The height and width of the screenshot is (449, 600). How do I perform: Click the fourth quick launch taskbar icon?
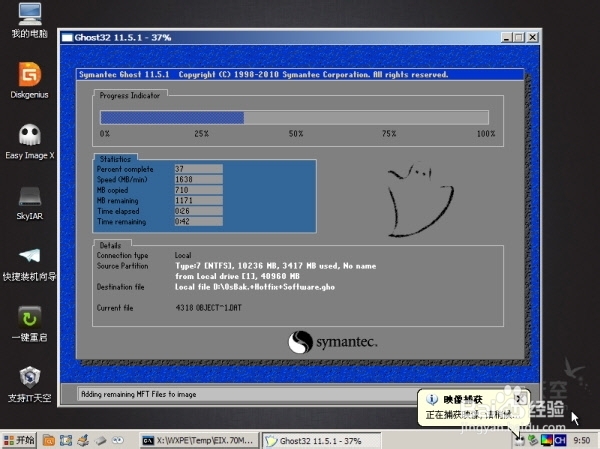tap(100, 441)
